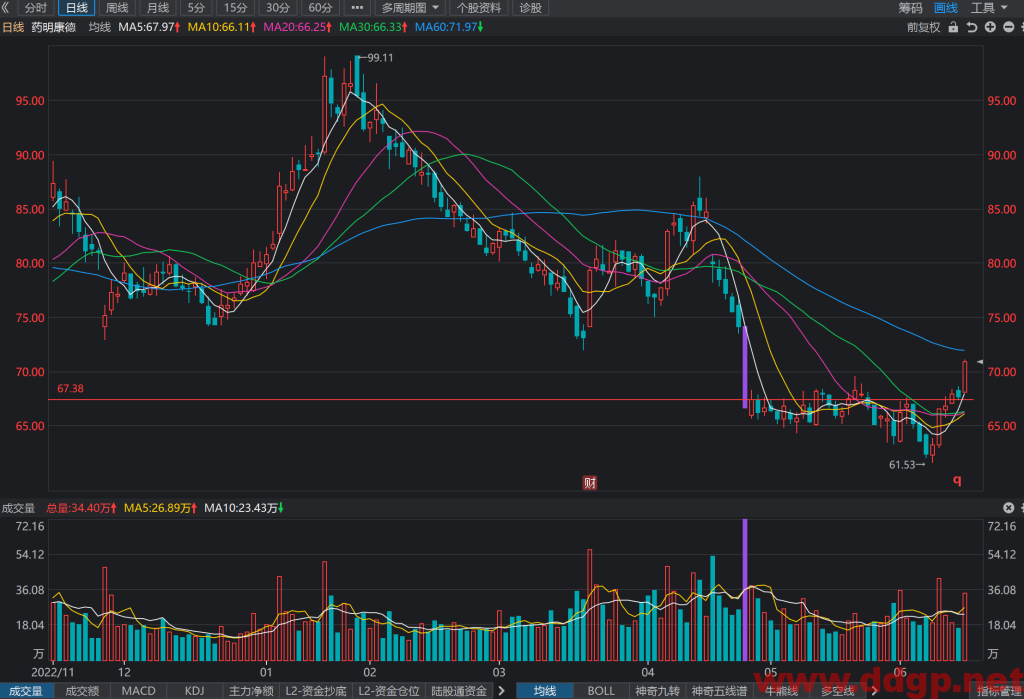
Task: Select the 30分 timeframe
Action: click(x=278, y=8)
